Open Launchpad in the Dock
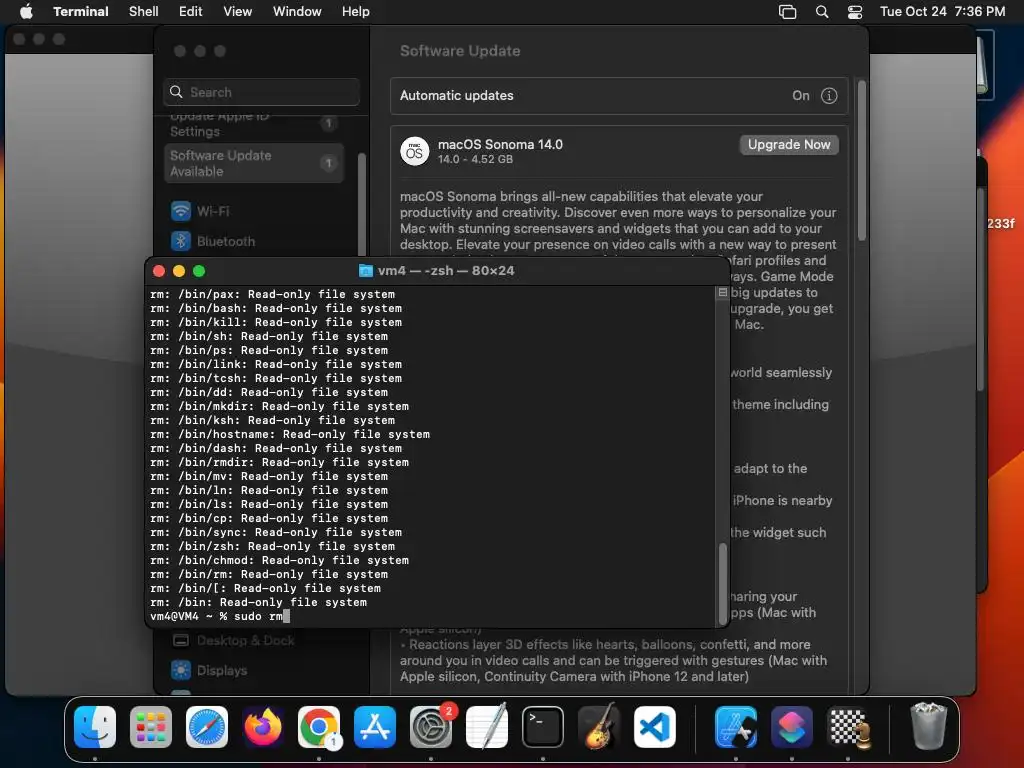Screen dimensions: 1024x768 (151, 727)
